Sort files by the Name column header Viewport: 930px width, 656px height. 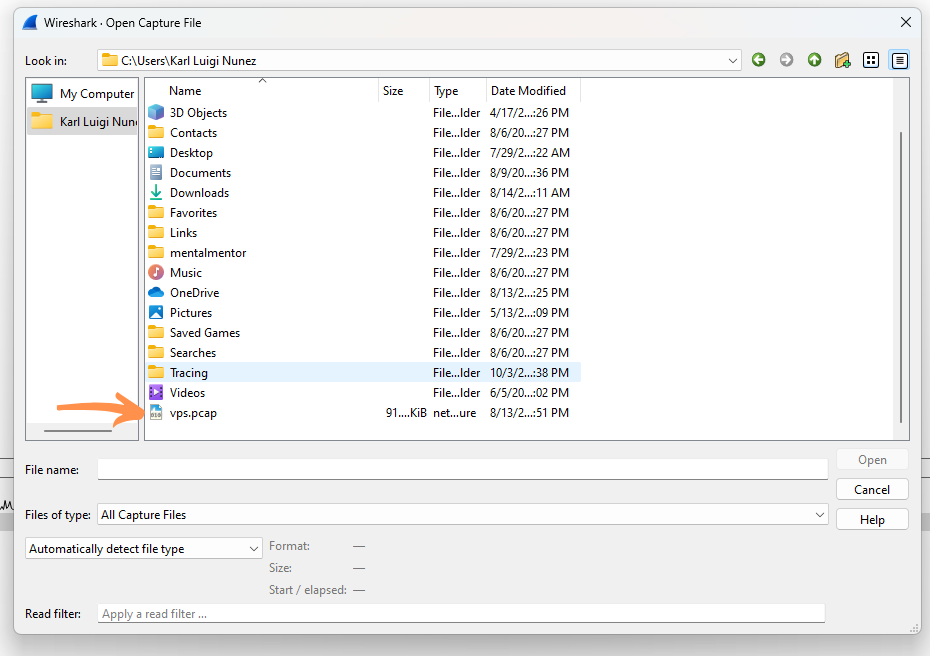pyautogui.click(x=185, y=91)
